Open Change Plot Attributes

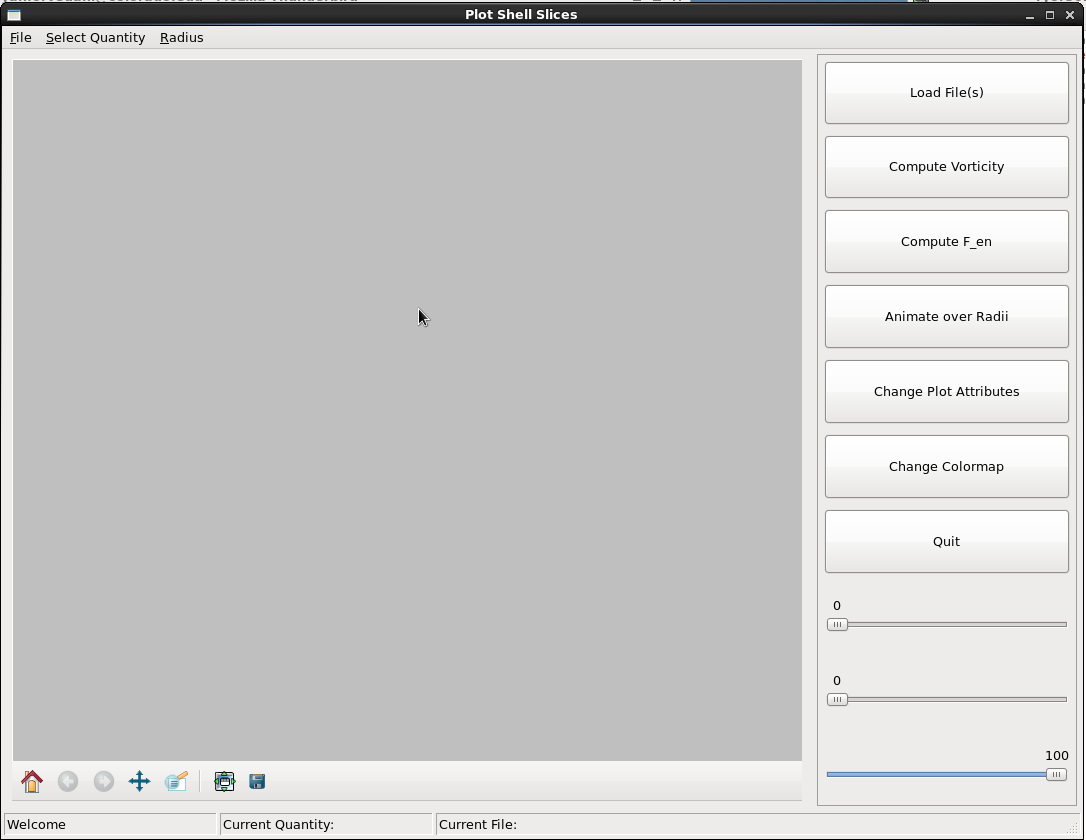coord(946,391)
